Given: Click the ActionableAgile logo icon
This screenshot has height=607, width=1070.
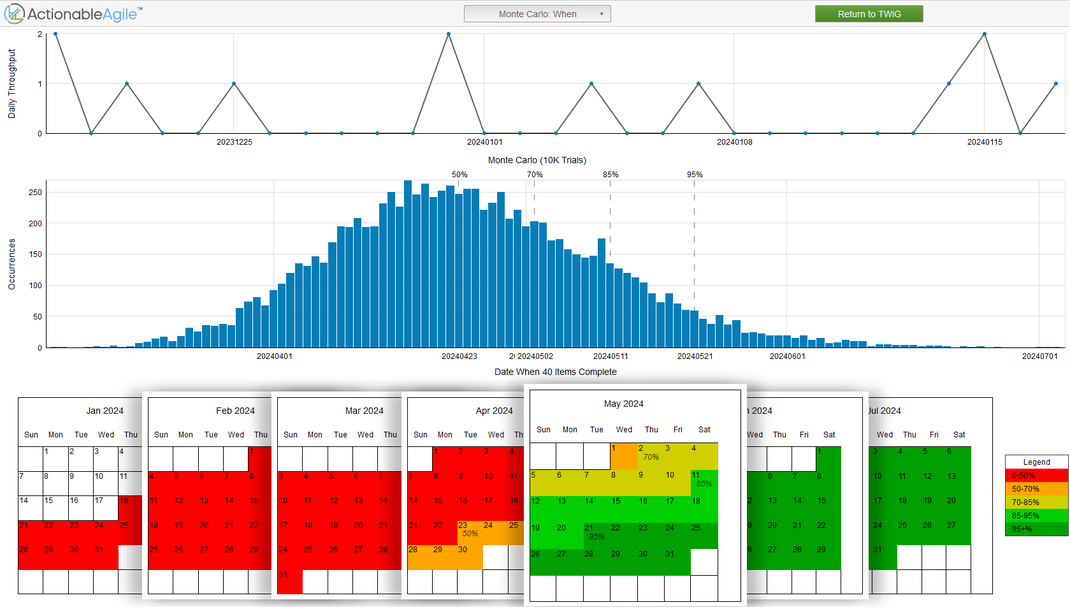Looking at the screenshot, I should (16, 14).
